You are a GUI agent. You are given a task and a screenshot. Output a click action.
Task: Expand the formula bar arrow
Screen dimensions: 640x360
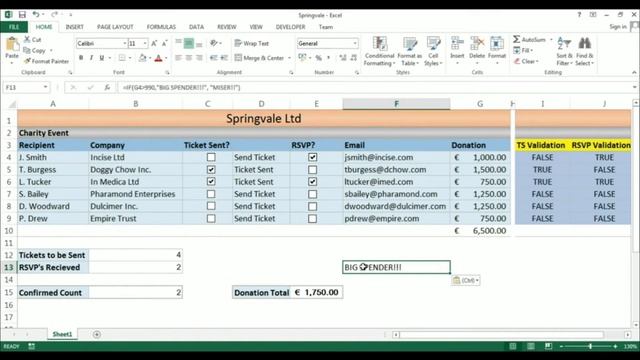635,87
